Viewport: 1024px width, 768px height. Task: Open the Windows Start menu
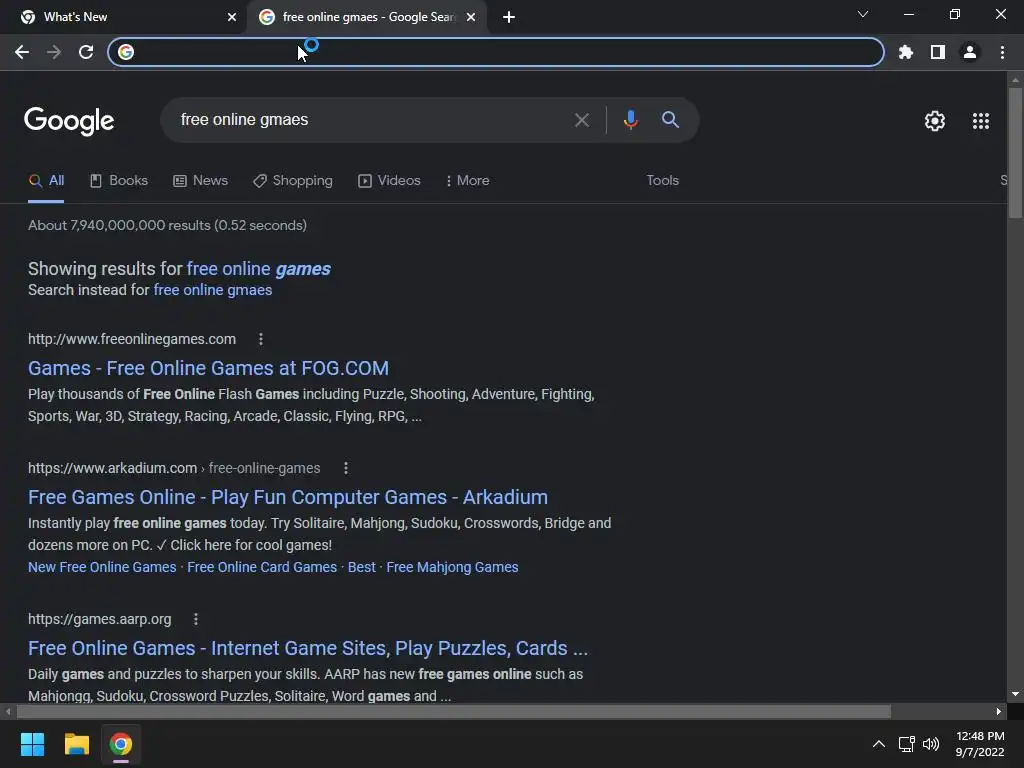32,744
